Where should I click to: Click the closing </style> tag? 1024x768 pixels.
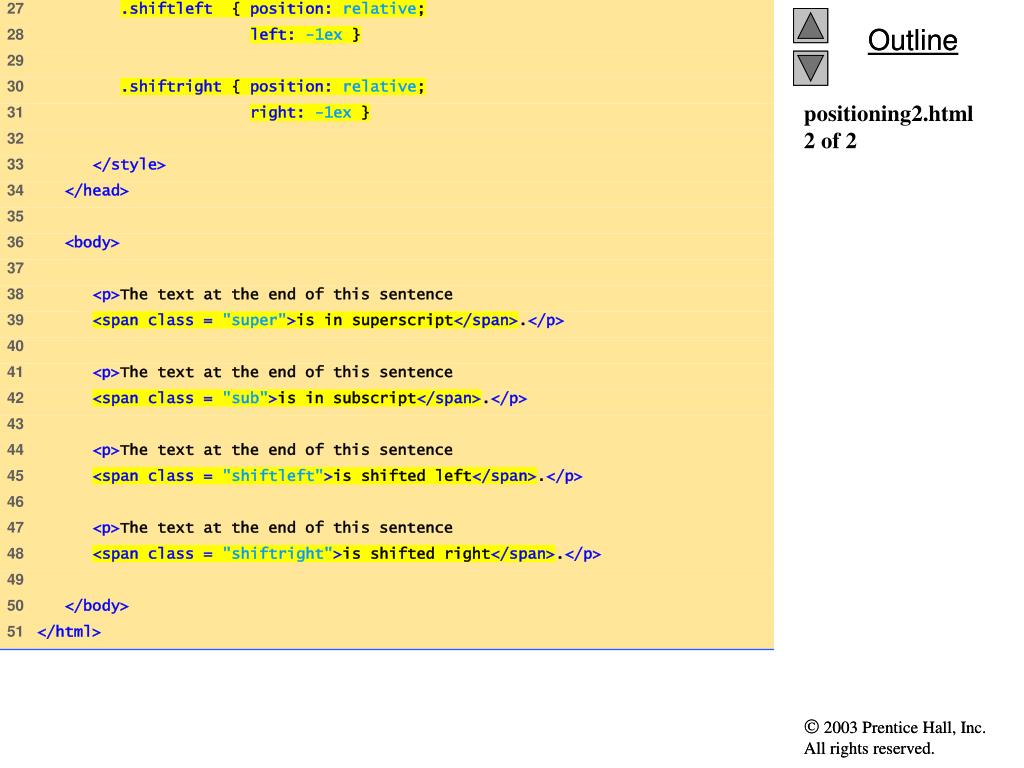pyautogui.click(x=129, y=165)
